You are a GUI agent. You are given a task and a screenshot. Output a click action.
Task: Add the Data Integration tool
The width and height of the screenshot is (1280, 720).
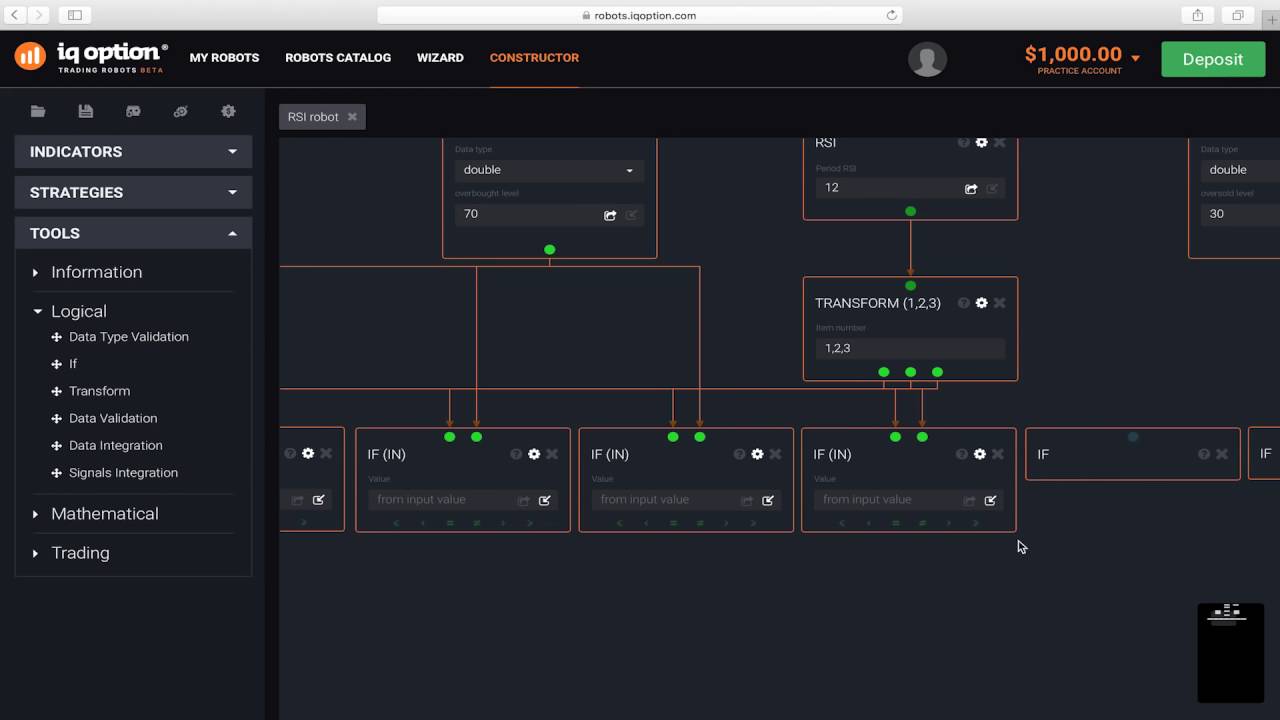[x=115, y=445]
